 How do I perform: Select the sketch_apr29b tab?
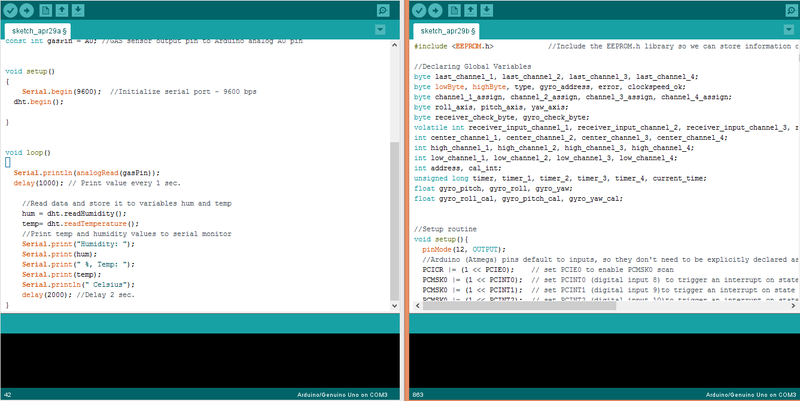444,33
